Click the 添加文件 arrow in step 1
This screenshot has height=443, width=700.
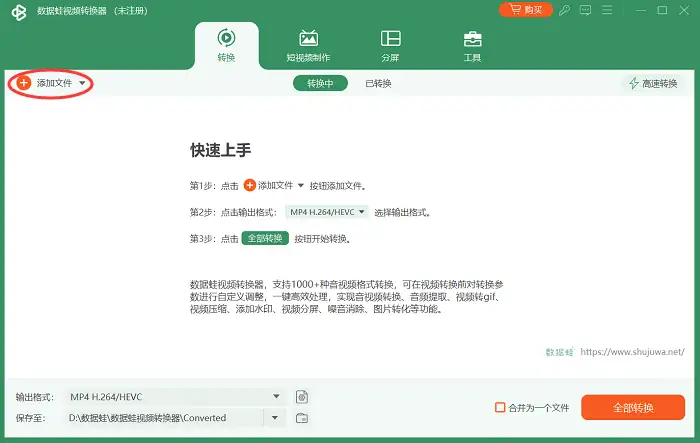[x=300, y=185]
